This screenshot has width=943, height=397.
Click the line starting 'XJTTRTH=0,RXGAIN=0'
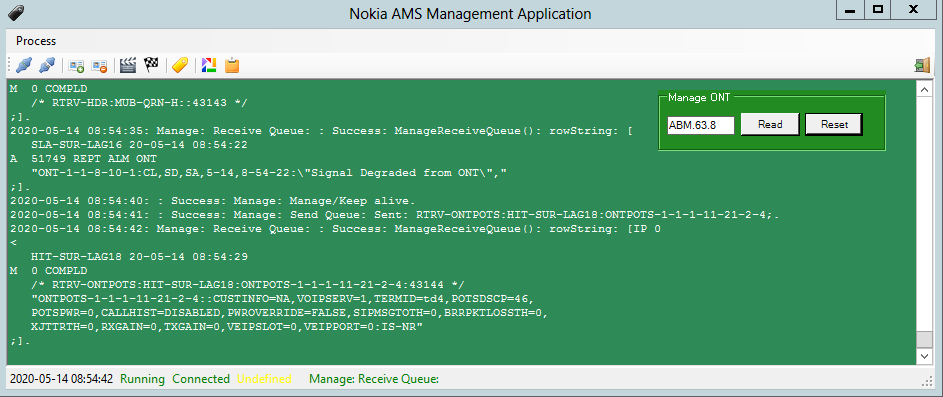(x=227, y=327)
